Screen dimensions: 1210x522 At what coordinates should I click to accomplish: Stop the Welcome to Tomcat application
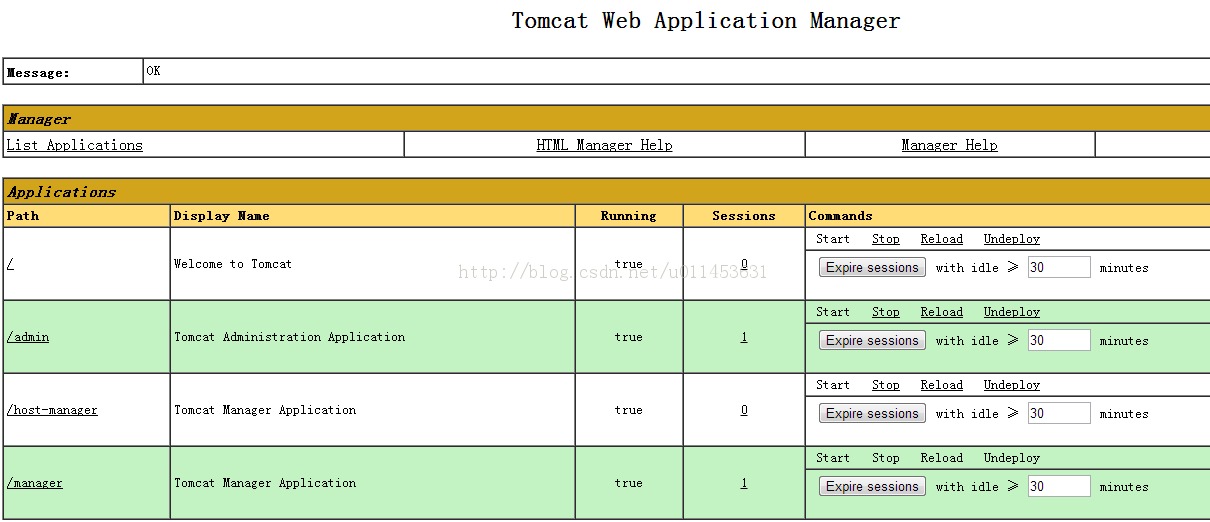886,239
